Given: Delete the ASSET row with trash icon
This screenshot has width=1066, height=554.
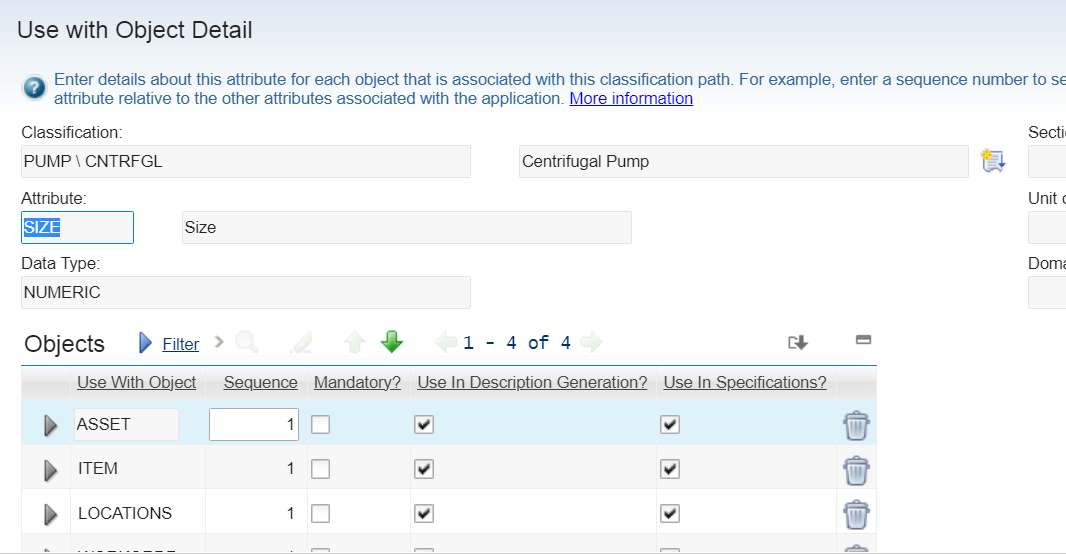Looking at the screenshot, I should click(856, 425).
